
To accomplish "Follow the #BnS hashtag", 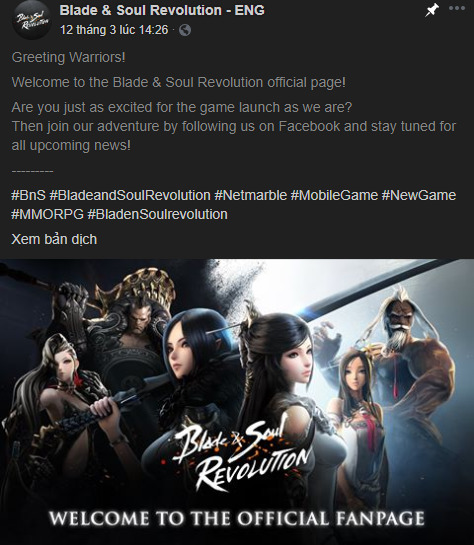I will (28, 195).
